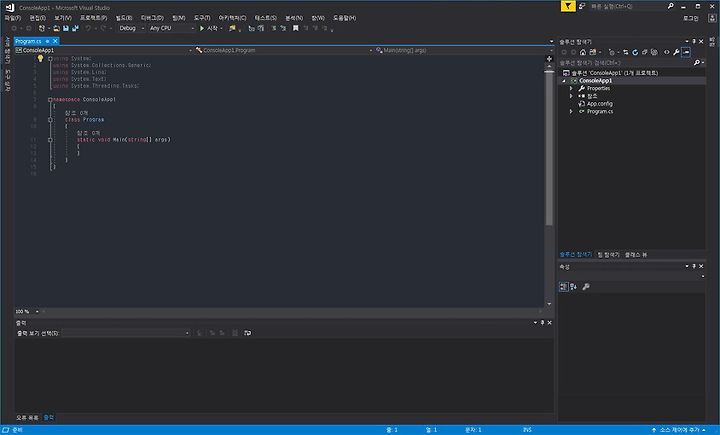The image size is (720, 435).
Task: Select Solution 'ConsoleApp1' root node
Action: 614,73
